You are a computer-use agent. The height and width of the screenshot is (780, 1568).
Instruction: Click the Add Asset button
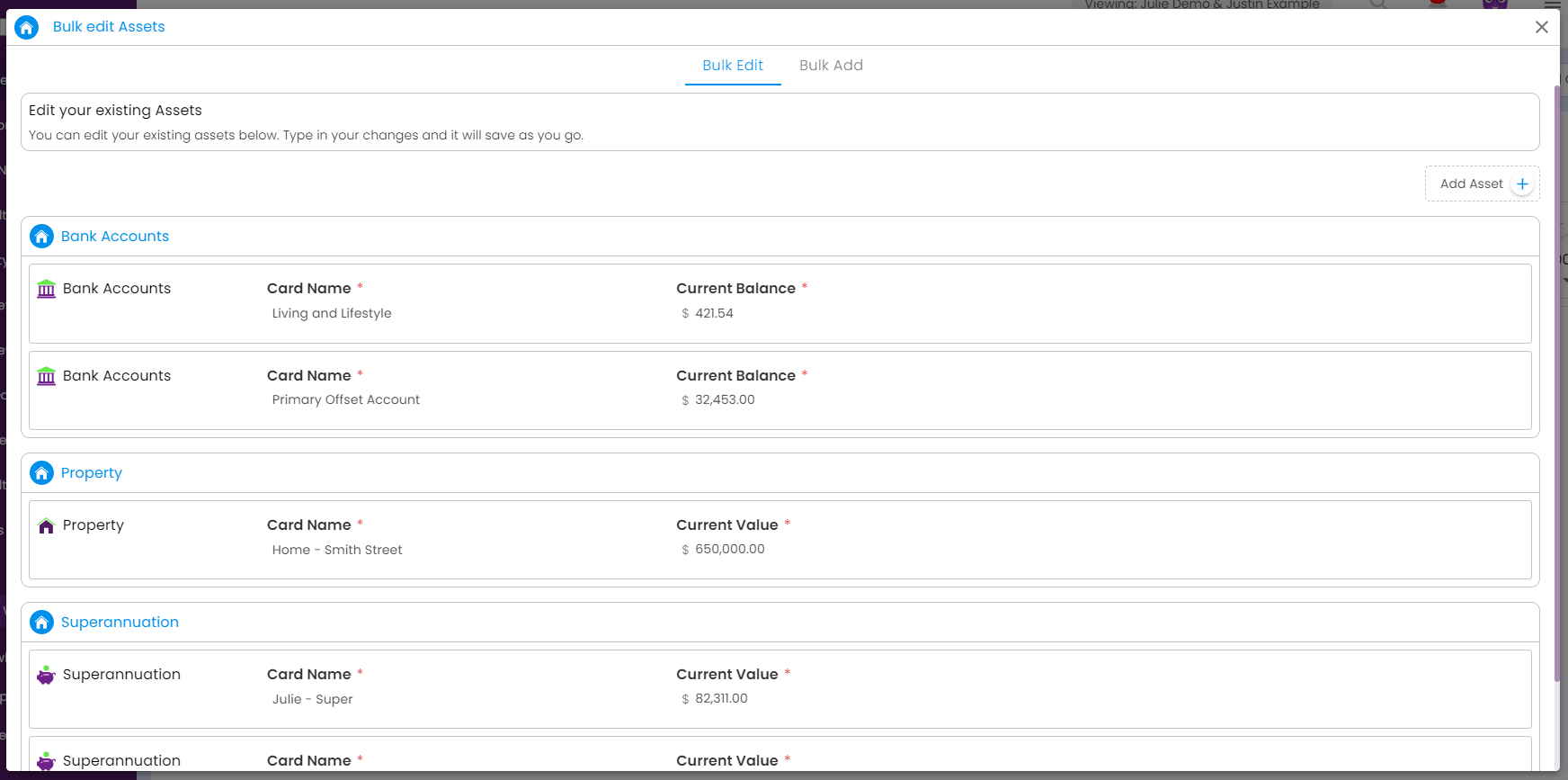coord(1482,184)
